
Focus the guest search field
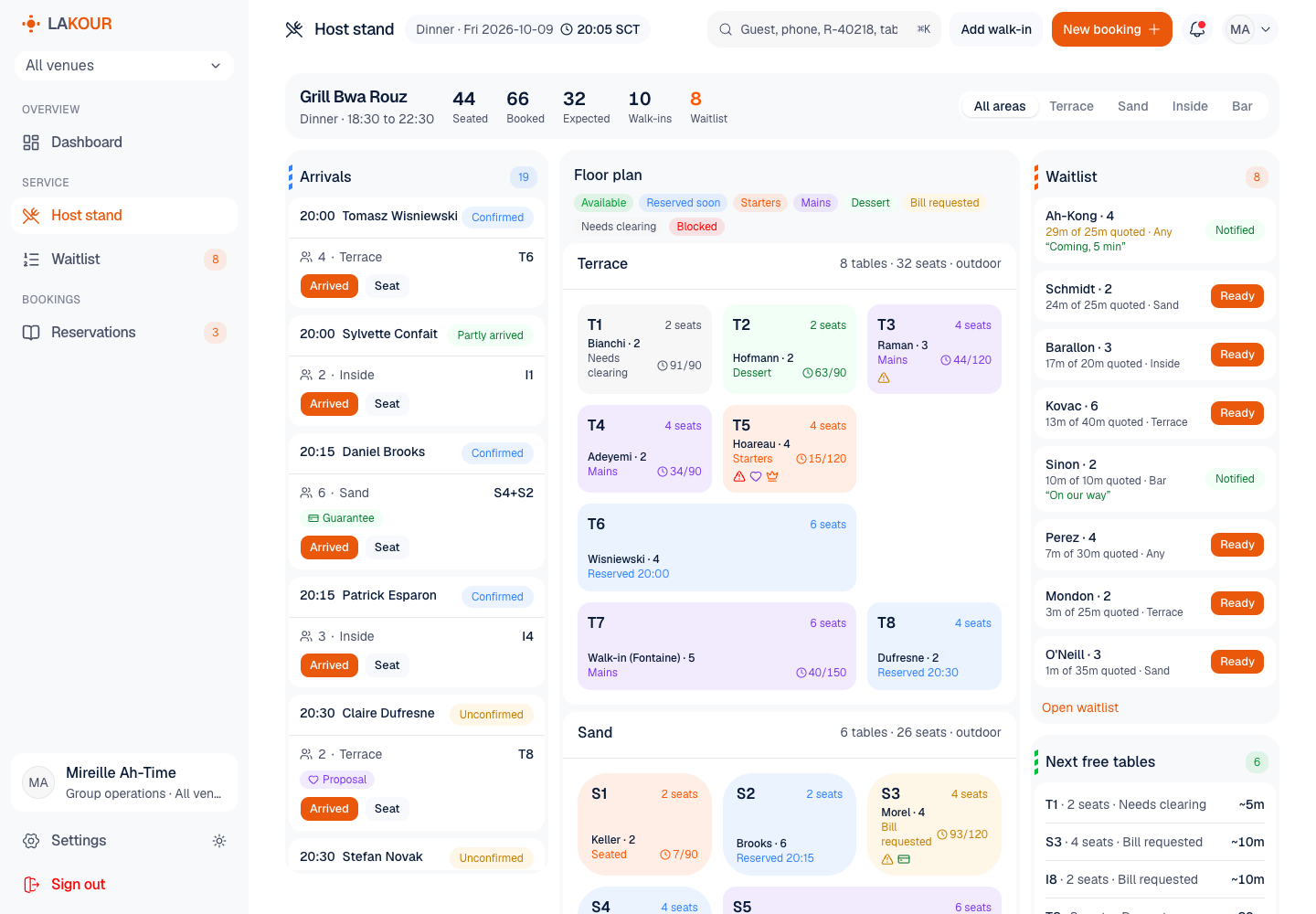(824, 29)
